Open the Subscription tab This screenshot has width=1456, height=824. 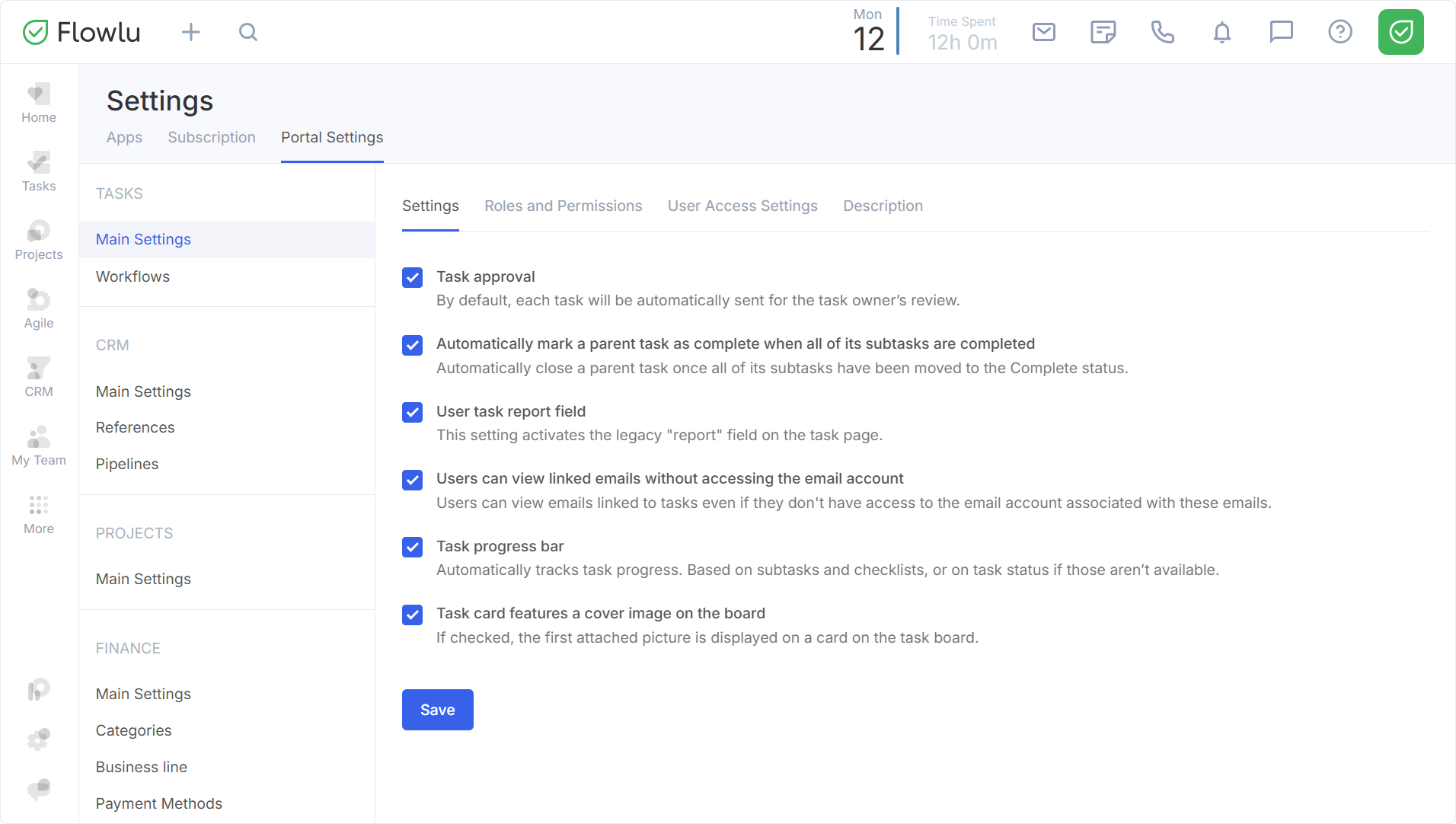(212, 137)
